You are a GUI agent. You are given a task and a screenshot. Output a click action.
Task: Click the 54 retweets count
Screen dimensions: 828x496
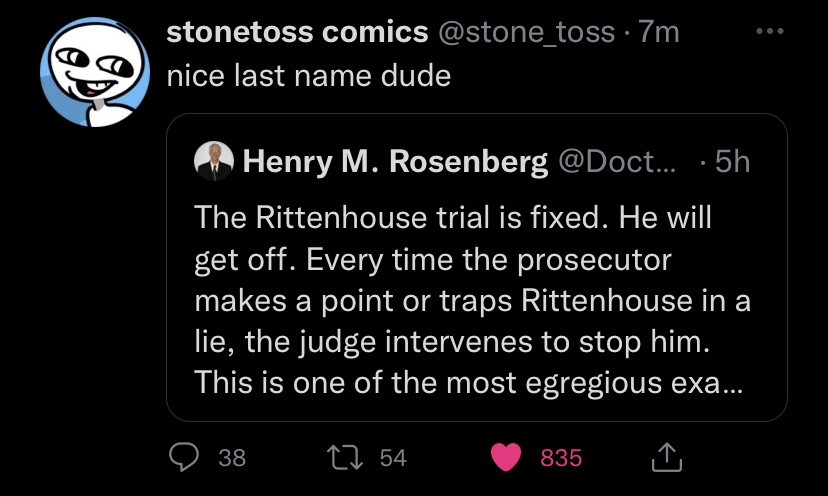tap(393, 458)
